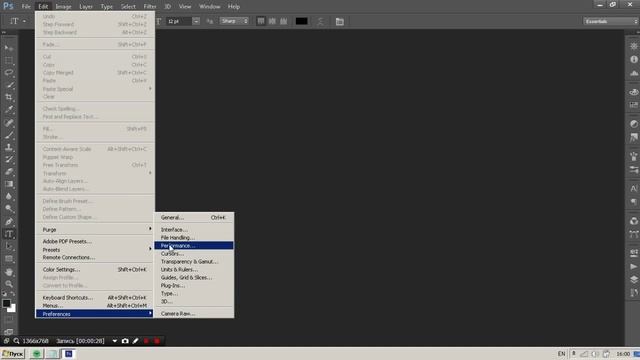Click the camera snapshot icon in recorder bar

(x=125, y=341)
